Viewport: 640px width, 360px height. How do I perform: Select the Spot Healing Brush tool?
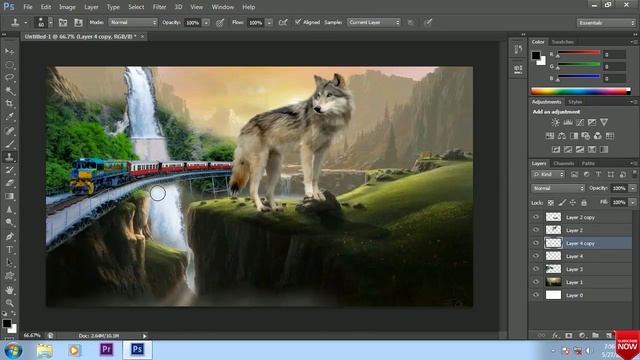(9, 131)
